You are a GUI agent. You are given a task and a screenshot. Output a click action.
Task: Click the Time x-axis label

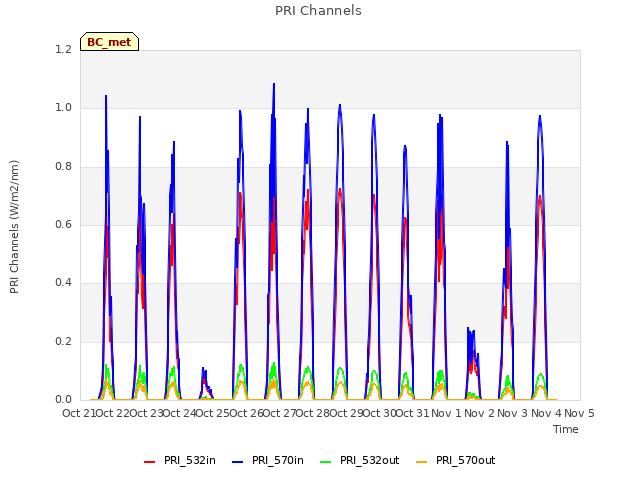pyautogui.click(x=566, y=429)
